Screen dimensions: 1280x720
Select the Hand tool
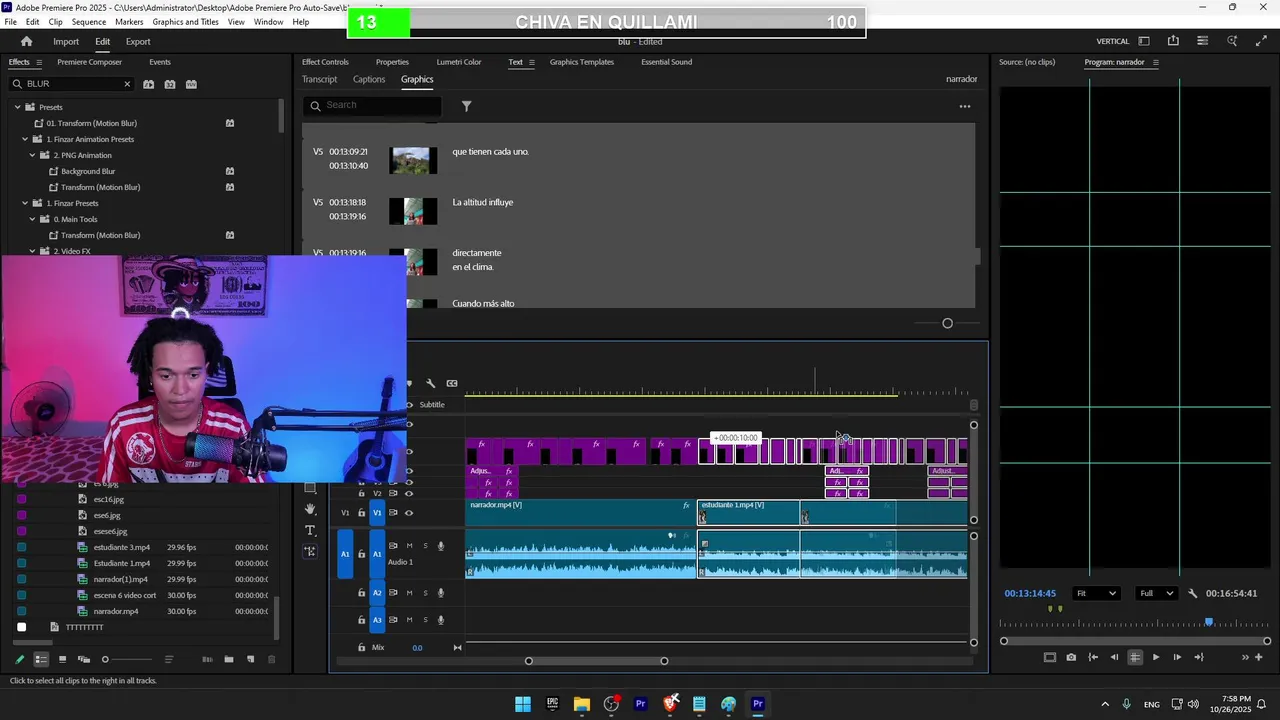coord(310,509)
